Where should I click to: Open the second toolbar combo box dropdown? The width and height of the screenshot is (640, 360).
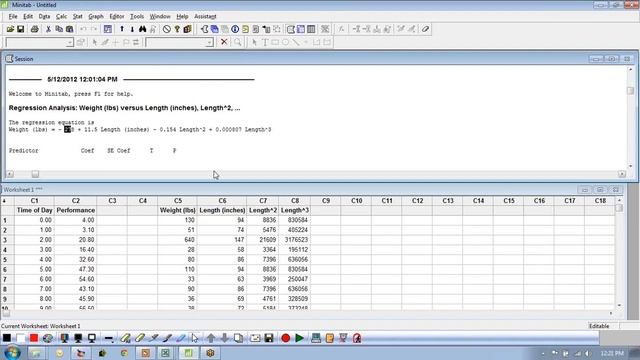(209, 42)
